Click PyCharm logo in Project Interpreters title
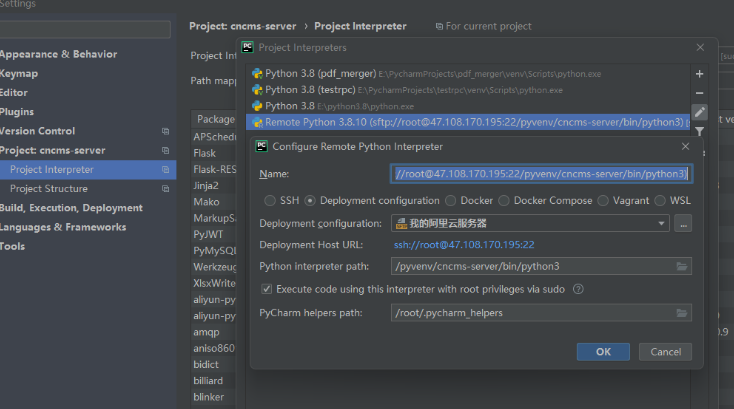This screenshot has width=734, height=409. (247, 47)
